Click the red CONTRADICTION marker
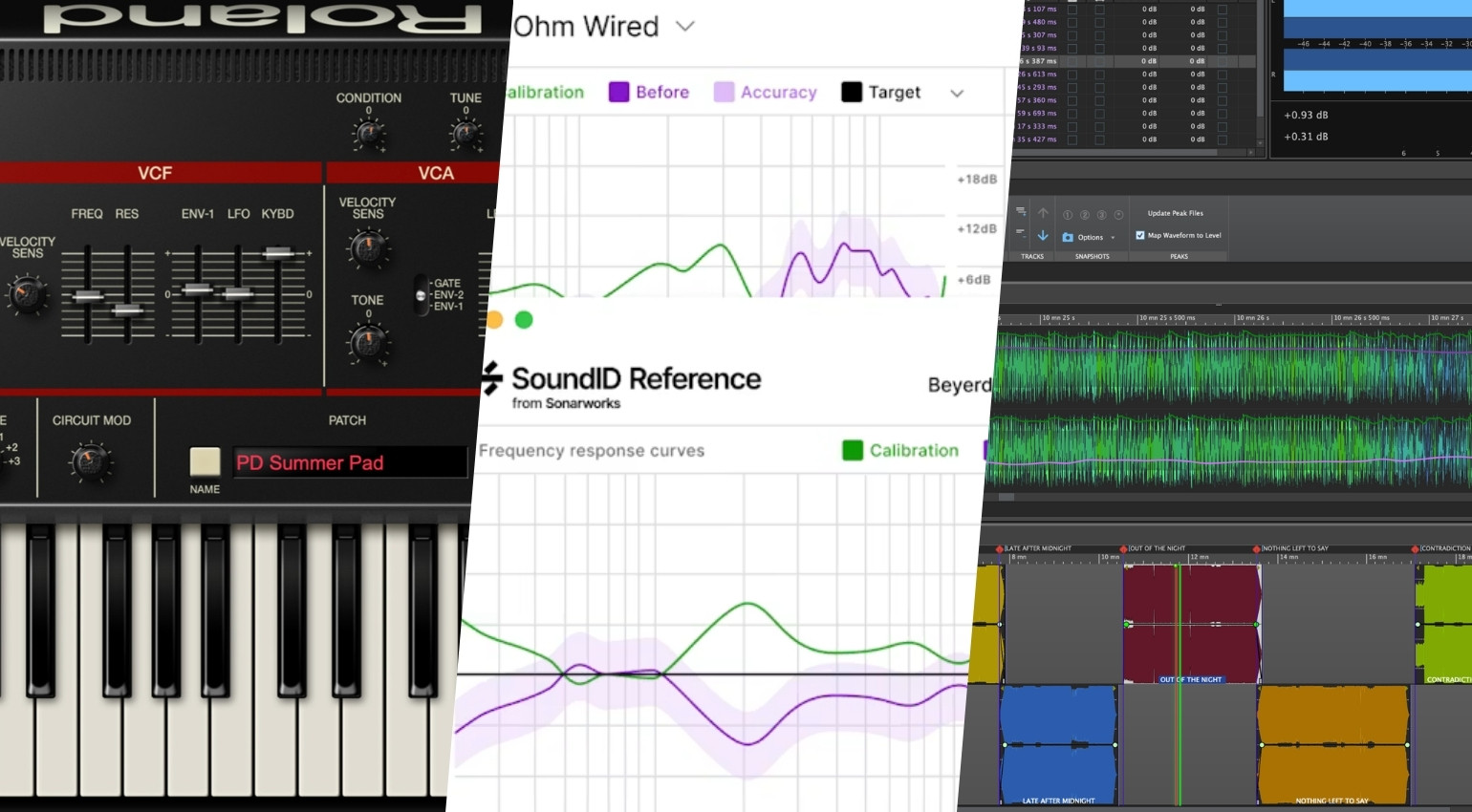 pos(1415,549)
